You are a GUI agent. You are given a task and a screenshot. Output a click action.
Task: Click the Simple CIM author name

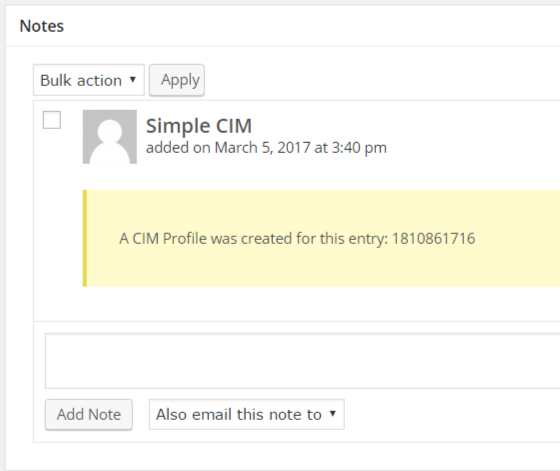pos(199,126)
